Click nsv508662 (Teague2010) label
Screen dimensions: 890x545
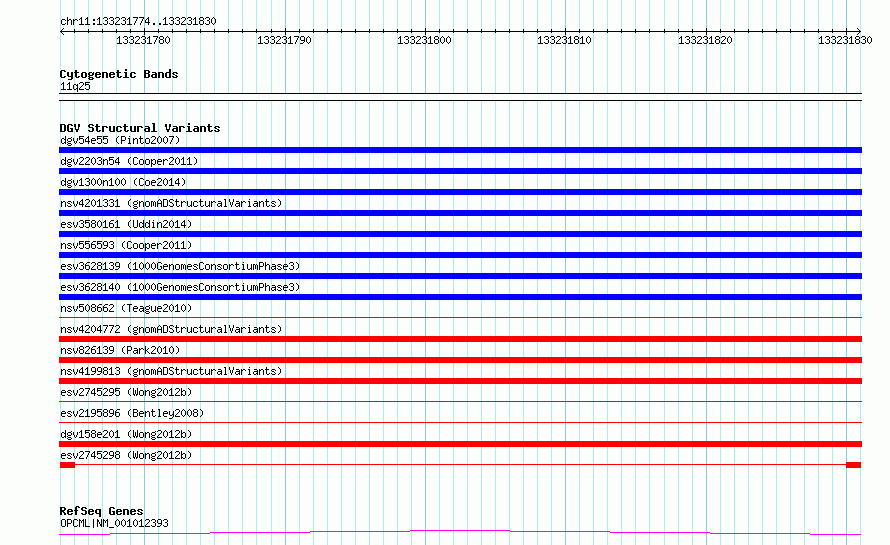126,308
